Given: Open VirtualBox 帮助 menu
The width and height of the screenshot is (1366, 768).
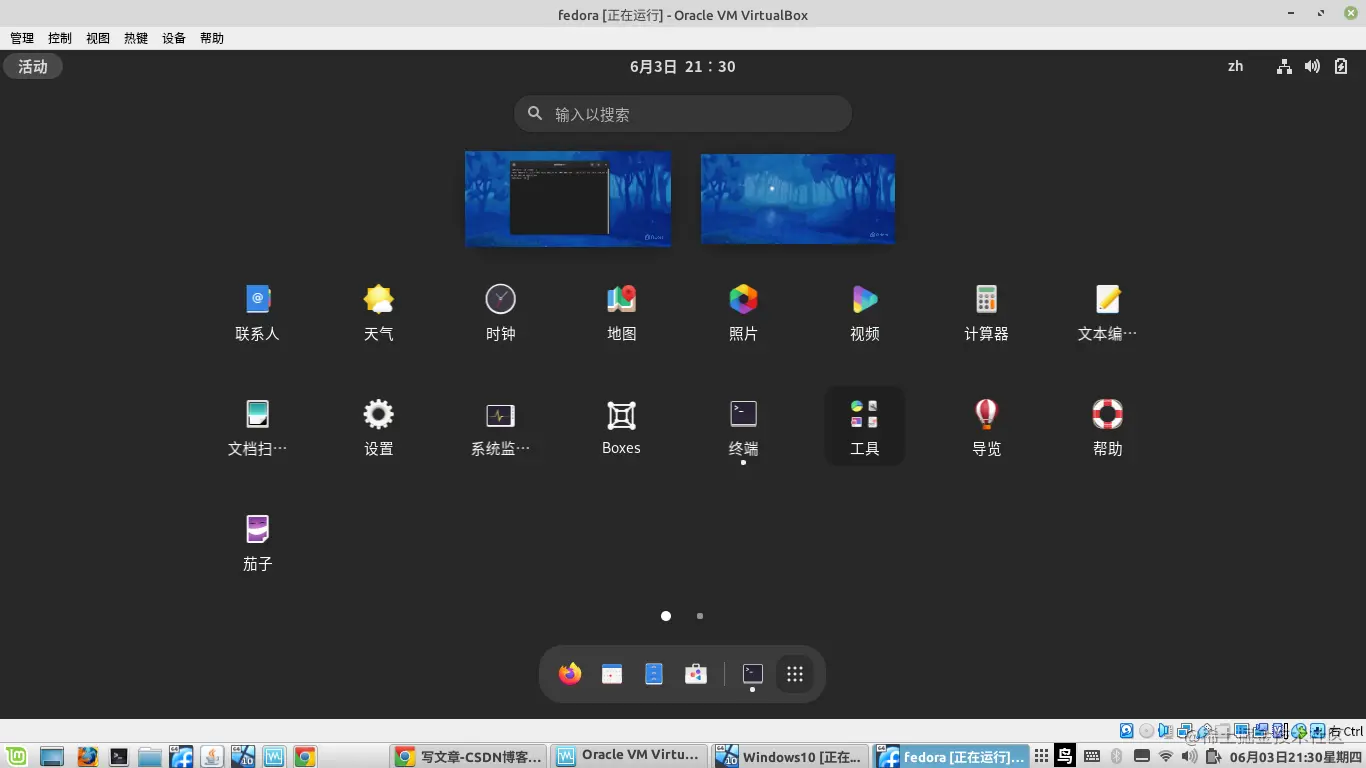Looking at the screenshot, I should [x=212, y=38].
